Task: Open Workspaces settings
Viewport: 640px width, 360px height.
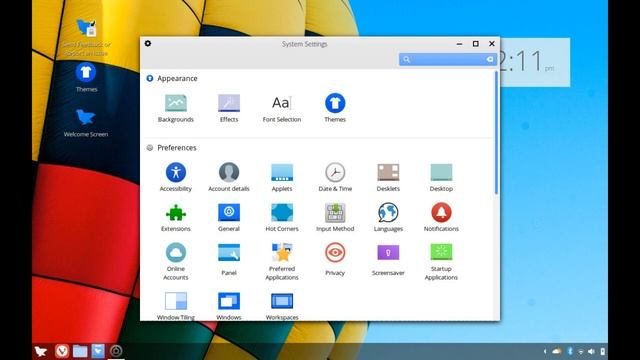Action: (282, 305)
